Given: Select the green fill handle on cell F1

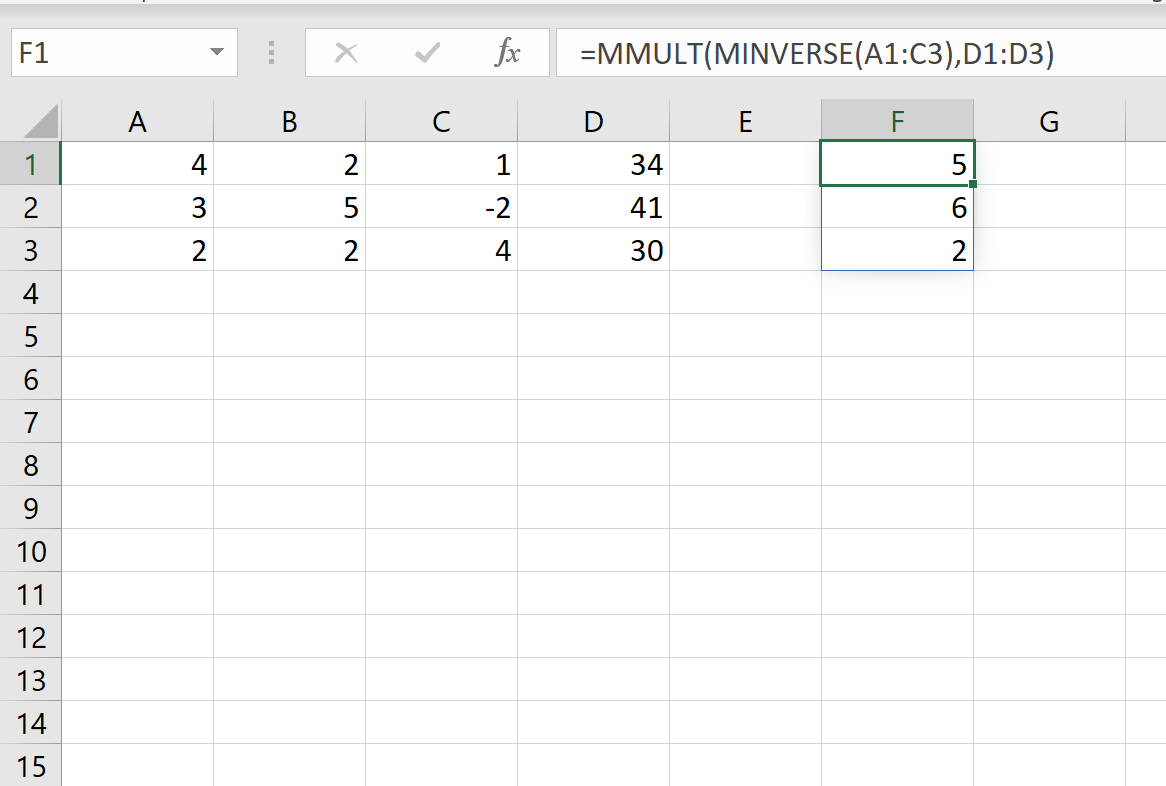Looking at the screenshot, I should pos(972,186).
